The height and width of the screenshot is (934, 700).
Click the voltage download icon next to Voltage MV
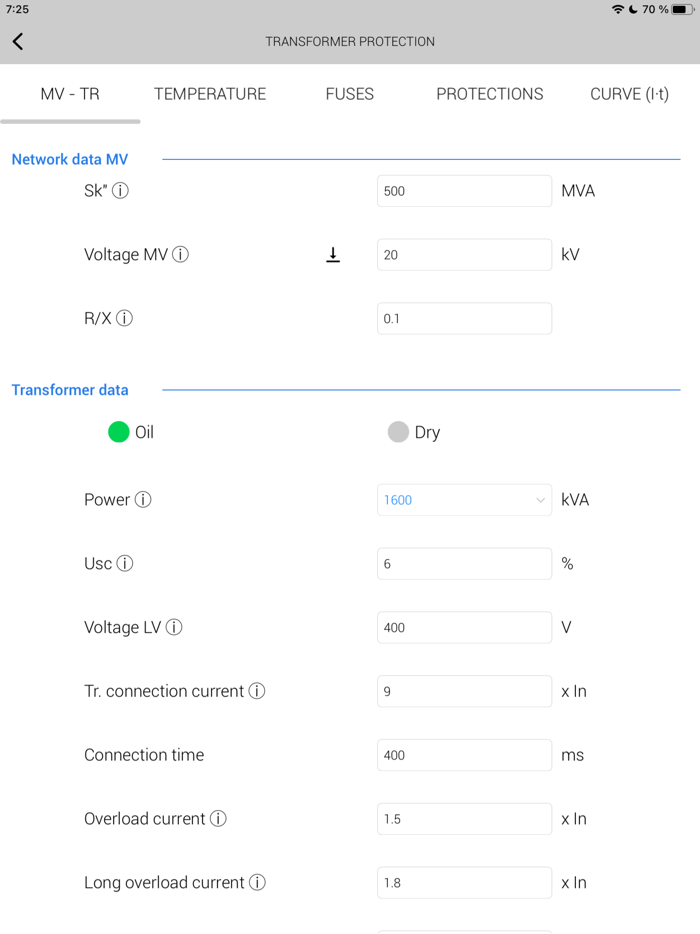click(x=333, y=254)
